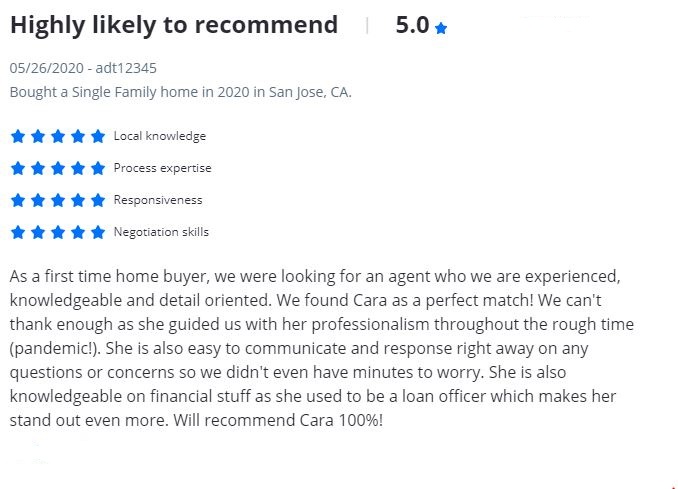Click the reviewer username adt12345
The height and width of the screenshot is (489, 678).
(x=126, y=68)
